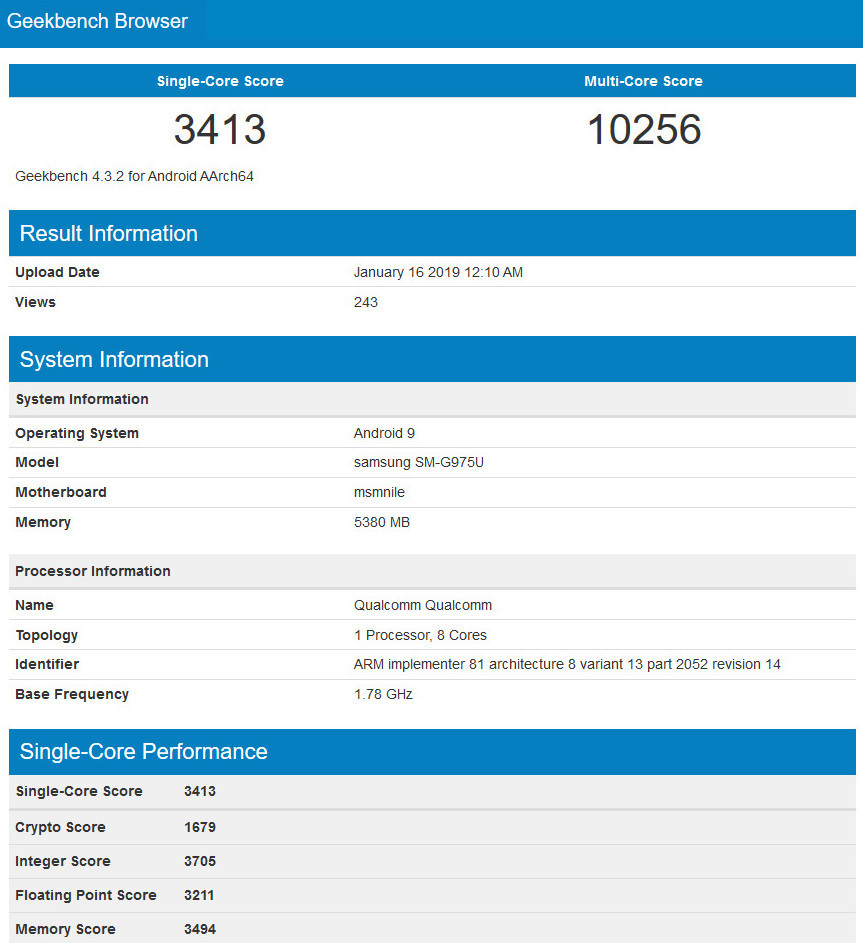Click the Model label

tap(37, 462)
